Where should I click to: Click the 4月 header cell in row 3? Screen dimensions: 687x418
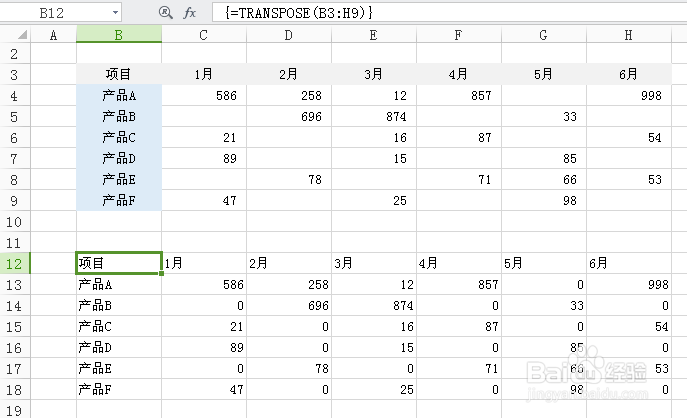459,74
